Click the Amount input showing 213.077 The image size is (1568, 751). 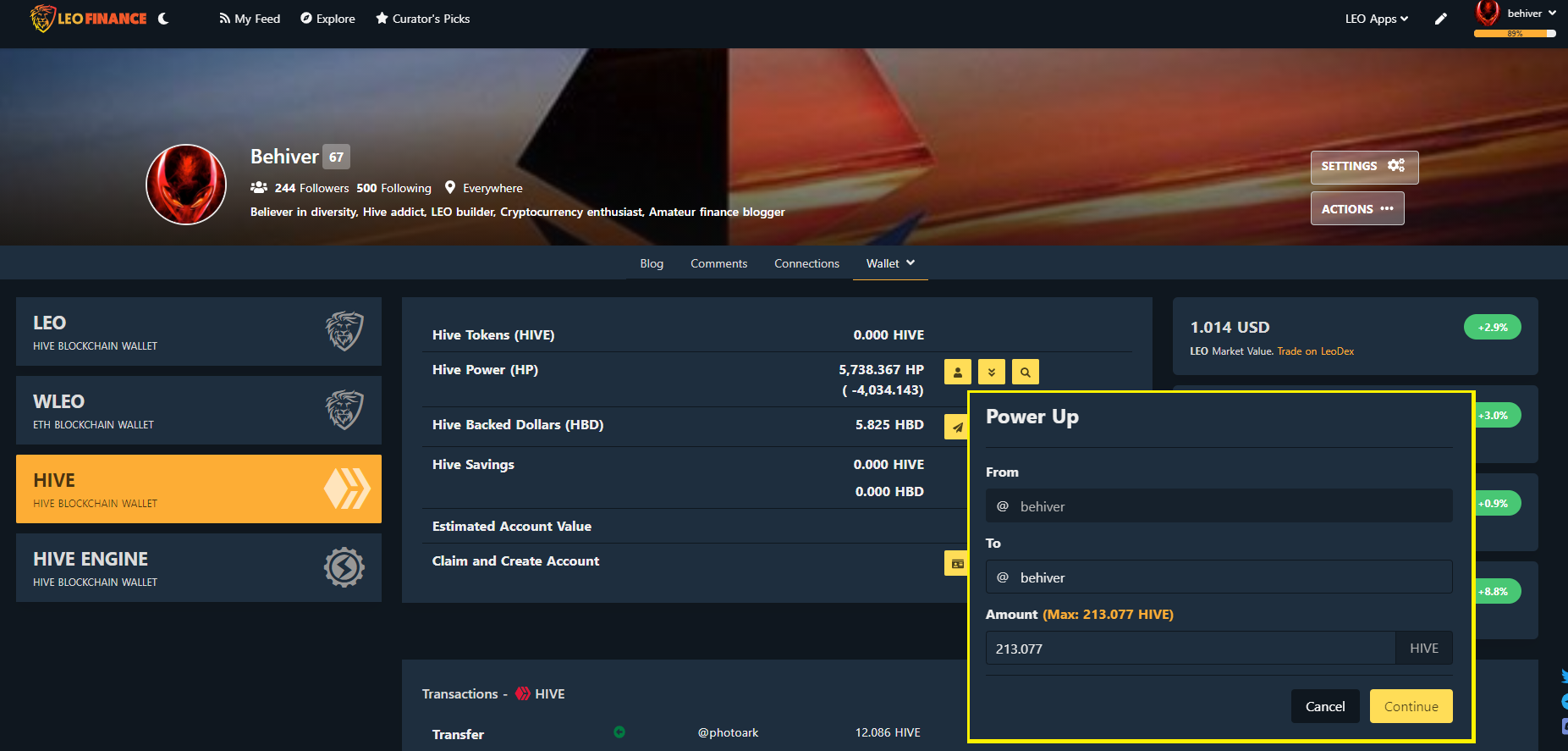tap(1191, 649)
